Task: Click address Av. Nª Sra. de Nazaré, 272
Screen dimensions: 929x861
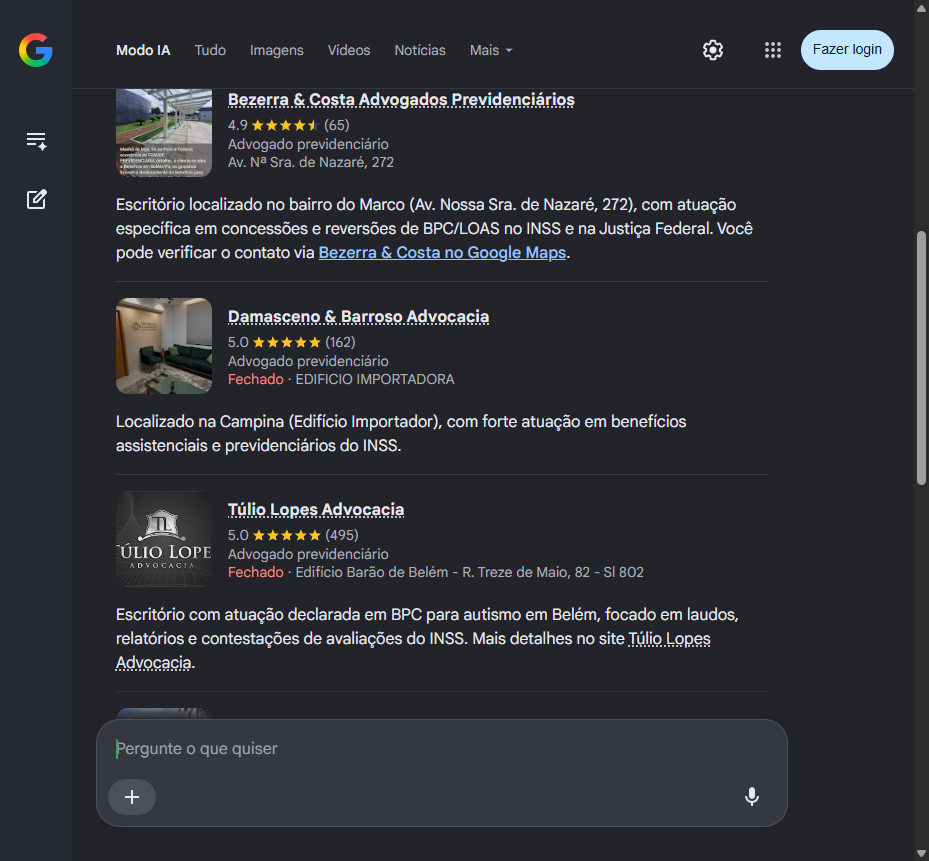Action: pyautogui.click(x=311, y=162)
